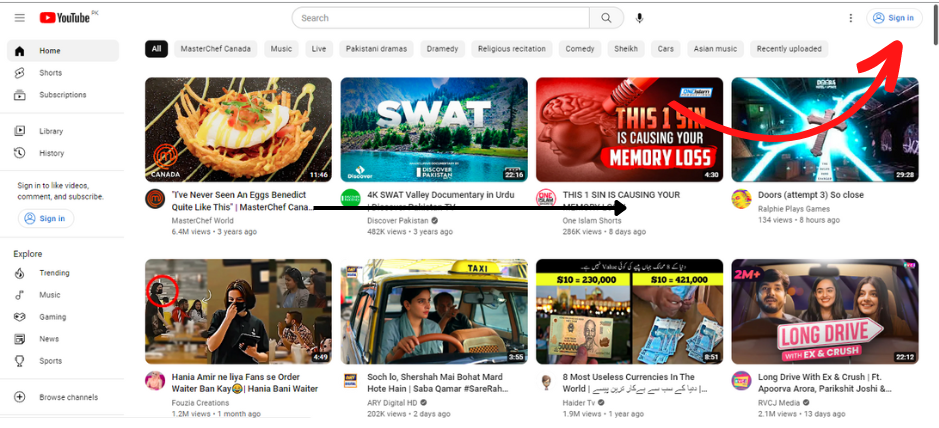The image size is (939, 428).
Task: Open the Eggs Benedict video thumbnail
Action: pyautogui.click(x=238, y=129)
